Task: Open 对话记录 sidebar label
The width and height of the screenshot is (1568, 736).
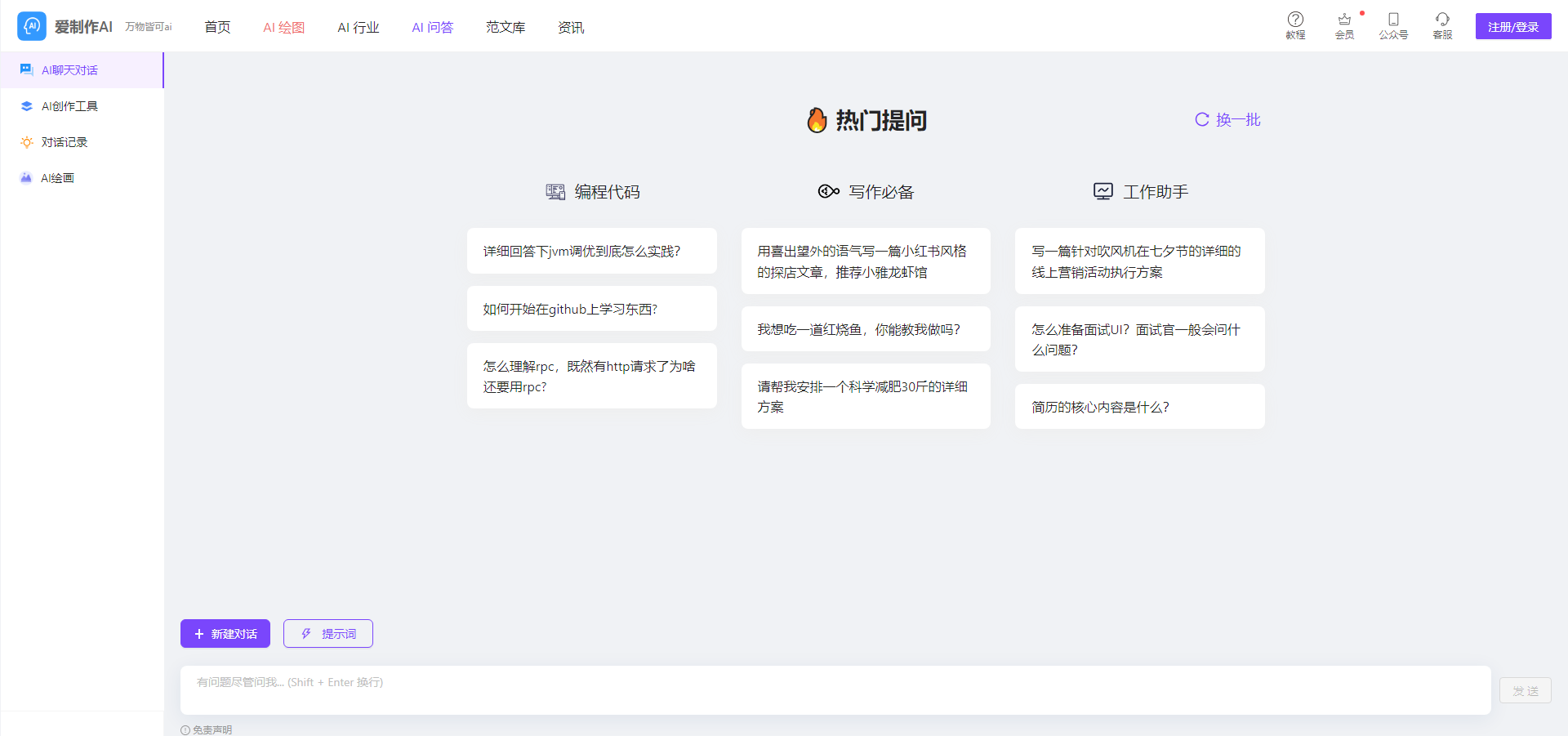Action: [x=65, y=142]
